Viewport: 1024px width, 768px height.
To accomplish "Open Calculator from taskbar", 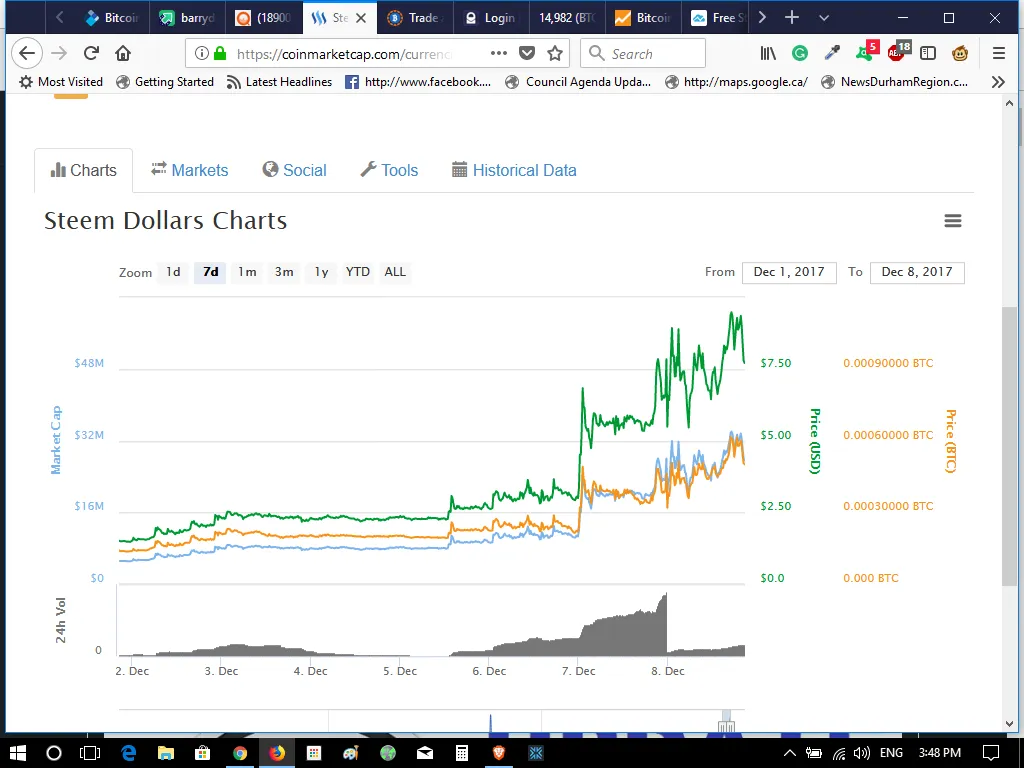I will click(x=462, y=753).
